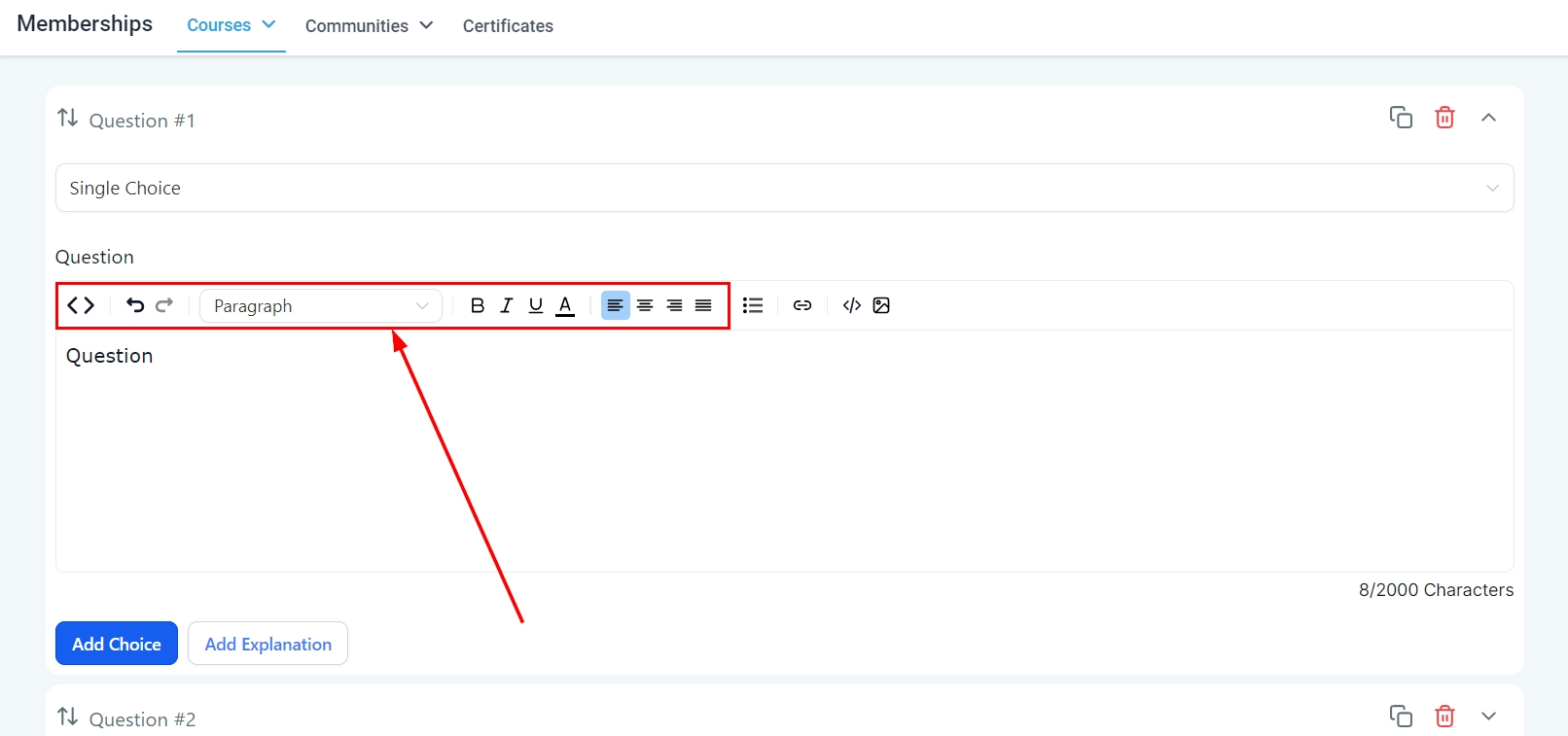Center align the question text
Viewport: 1568px width, 736px height.
click(645, 305)
